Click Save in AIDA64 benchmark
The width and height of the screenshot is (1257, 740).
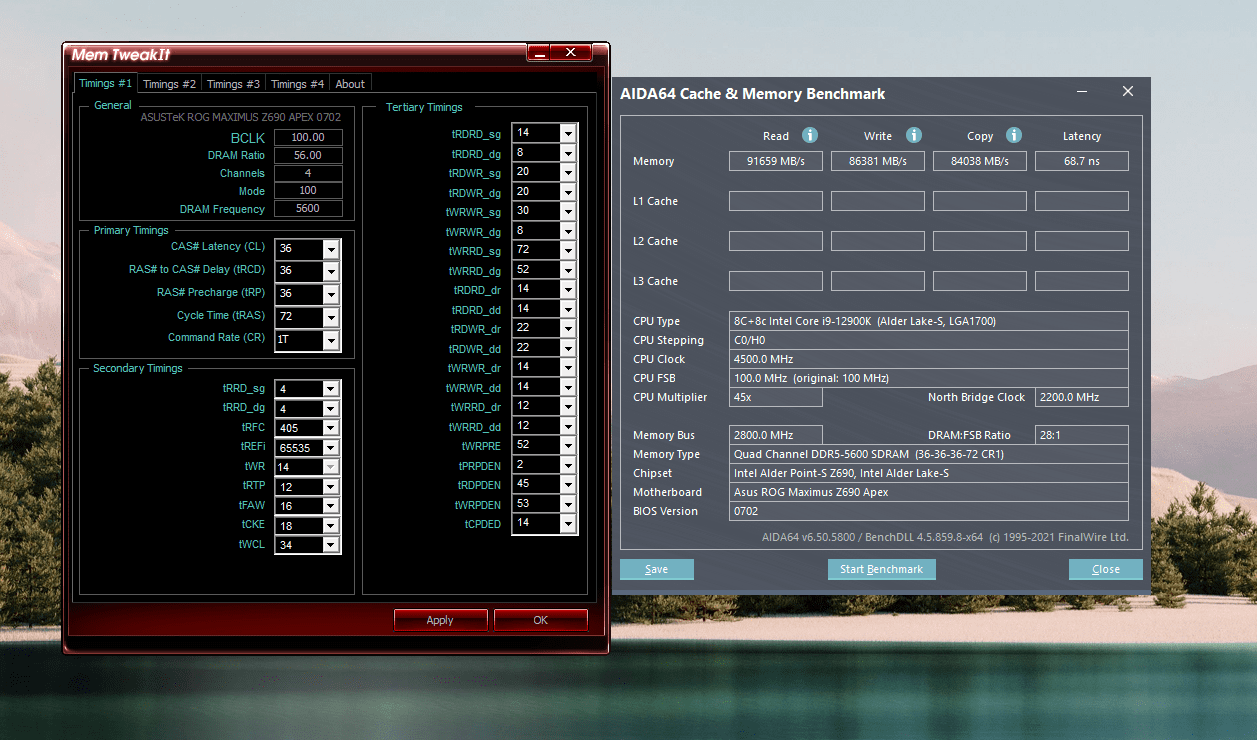pos(657,569)
